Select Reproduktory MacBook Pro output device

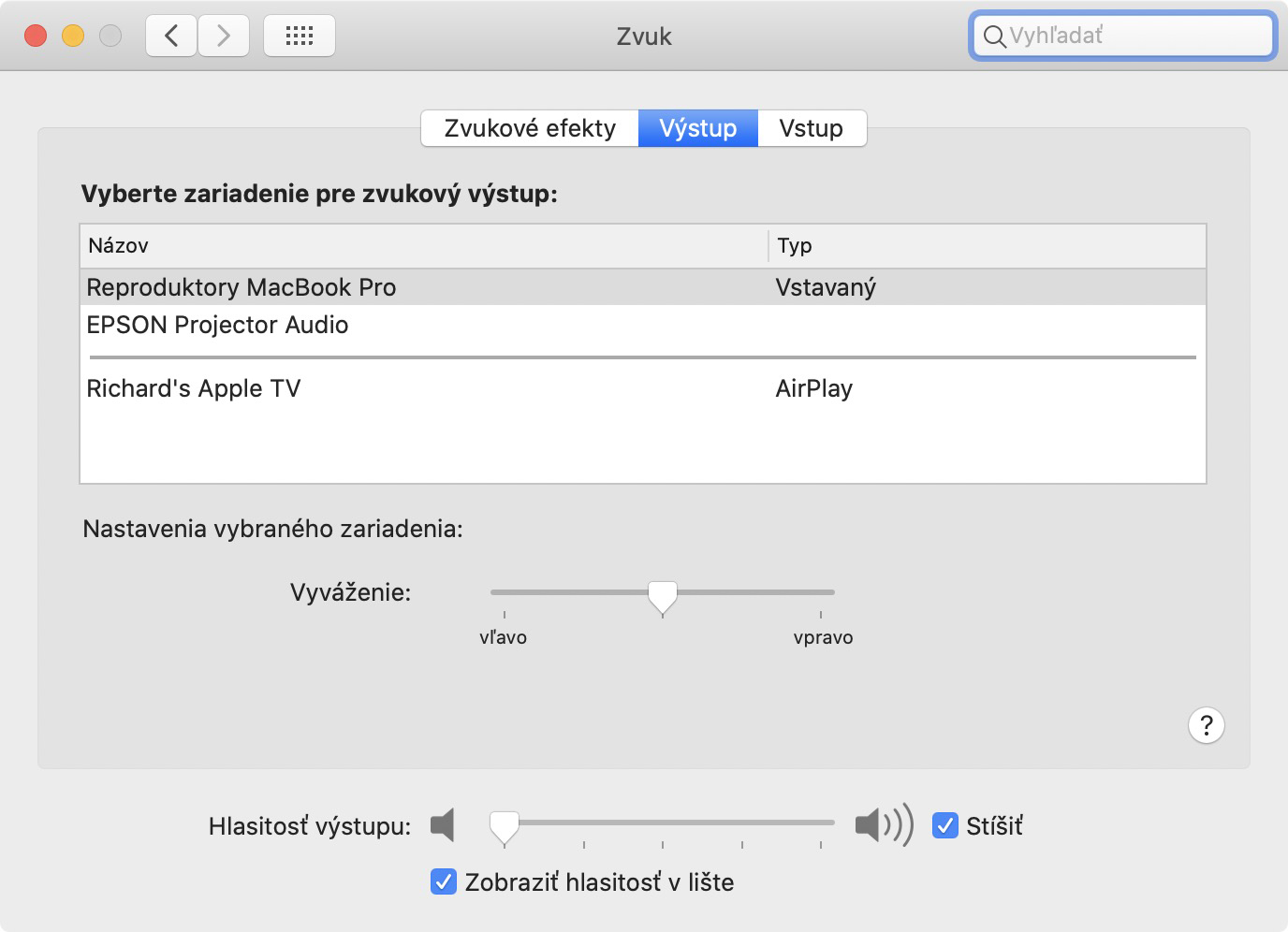pyautogui.click(x=643, y=287)
